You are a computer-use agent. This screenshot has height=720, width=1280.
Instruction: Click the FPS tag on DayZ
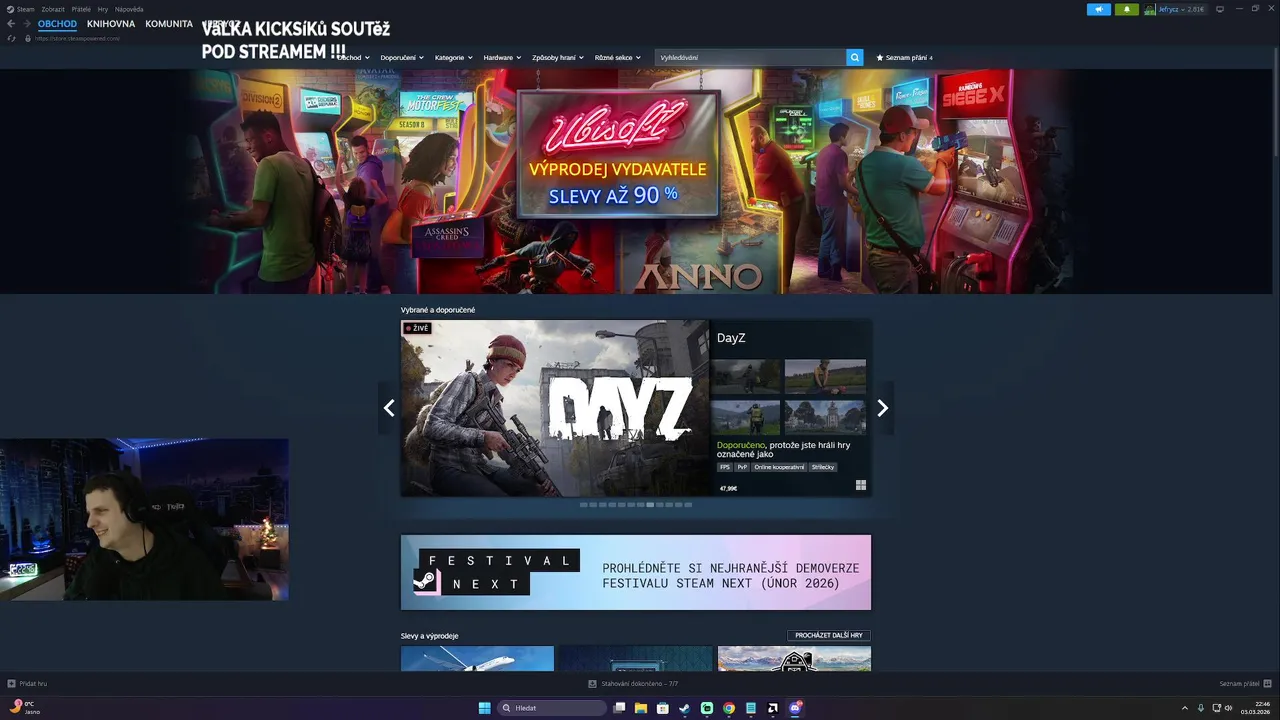point(725,467)
